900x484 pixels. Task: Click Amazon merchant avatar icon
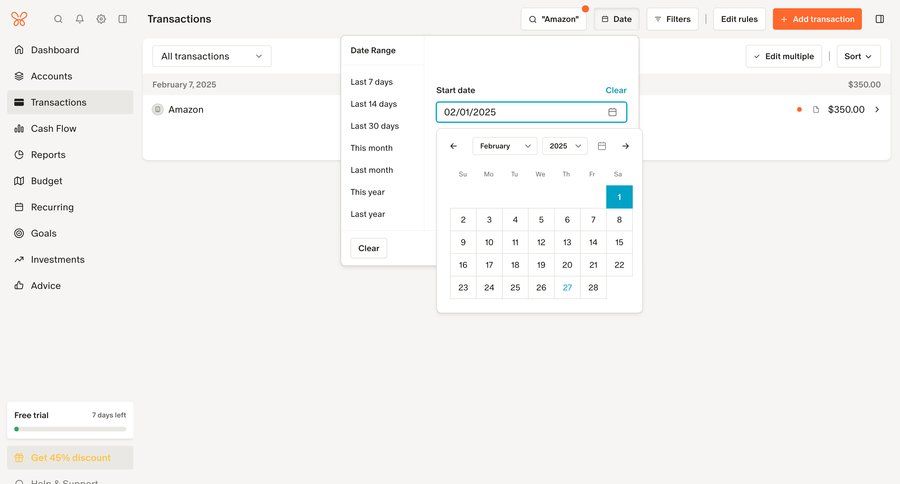(x=158, y=109)
